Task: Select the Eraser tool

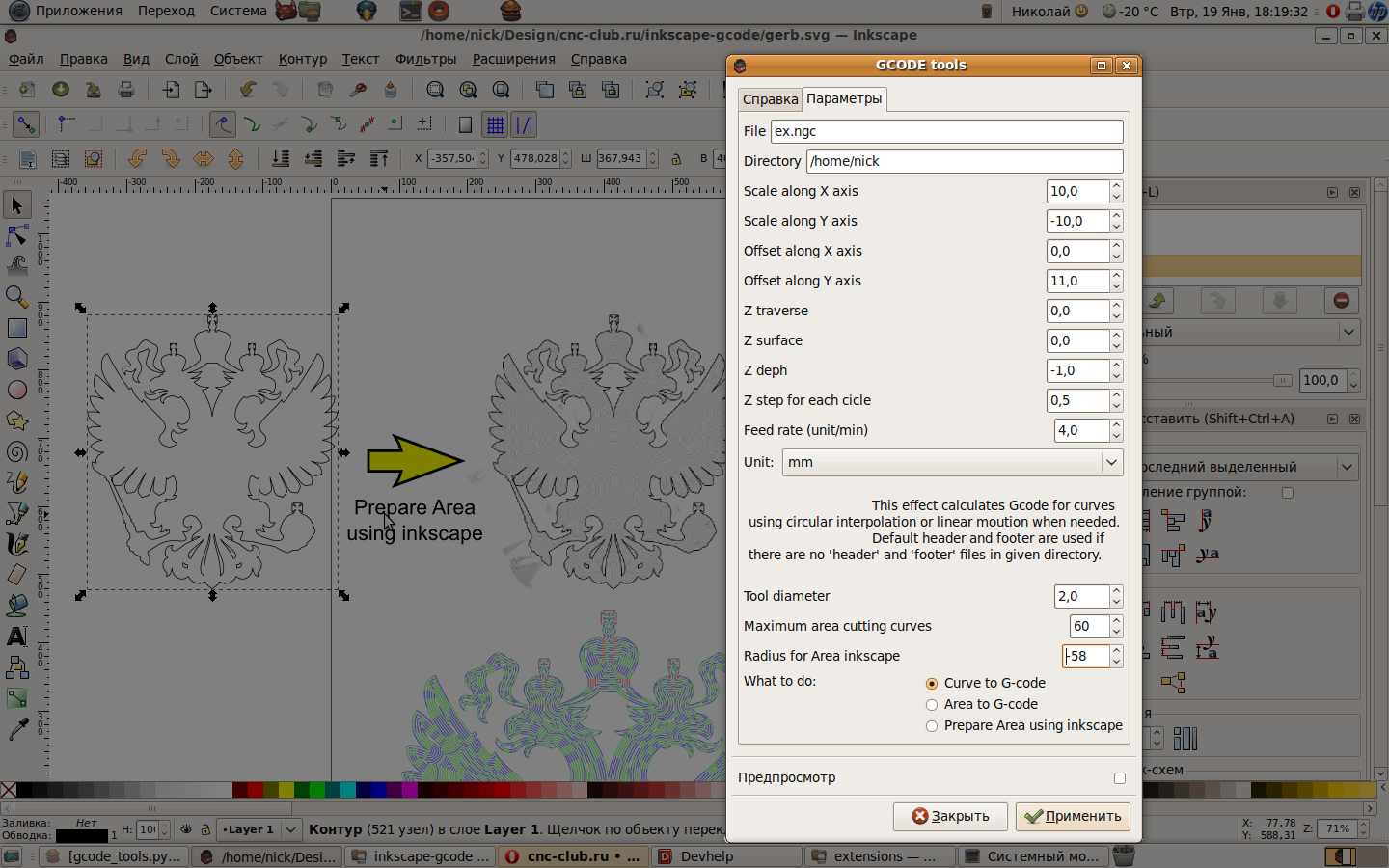Action: click(x=17, y=575)
